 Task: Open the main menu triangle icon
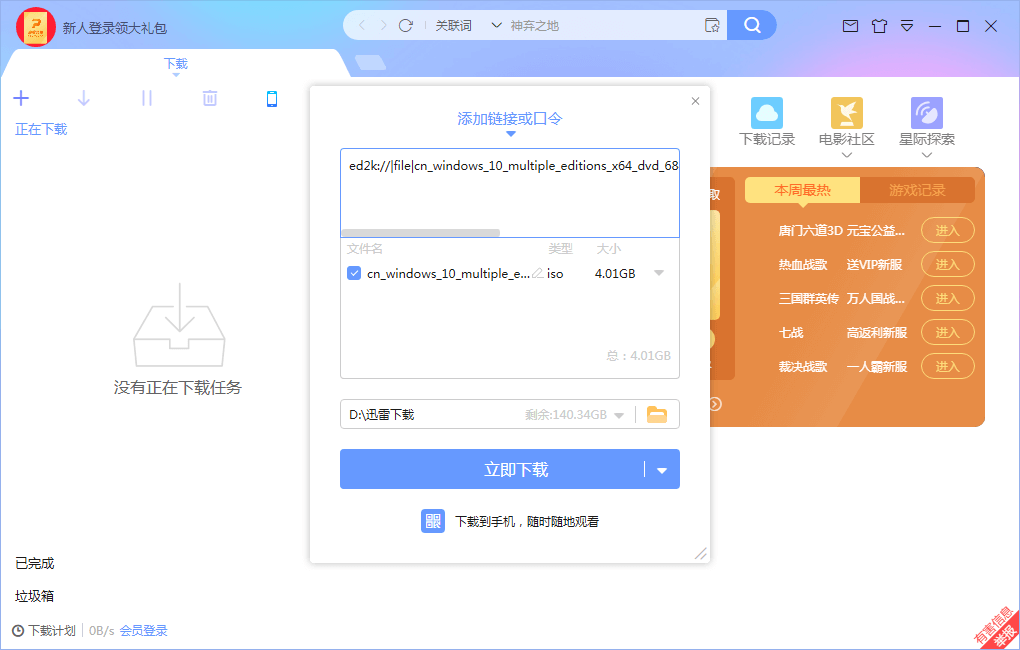(907, 26)
